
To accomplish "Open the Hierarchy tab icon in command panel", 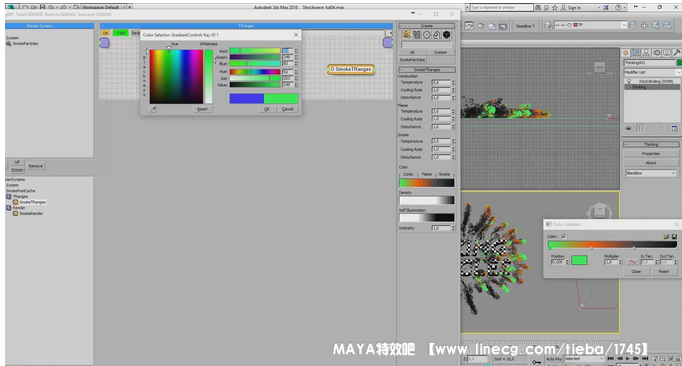I will [646, 53].
